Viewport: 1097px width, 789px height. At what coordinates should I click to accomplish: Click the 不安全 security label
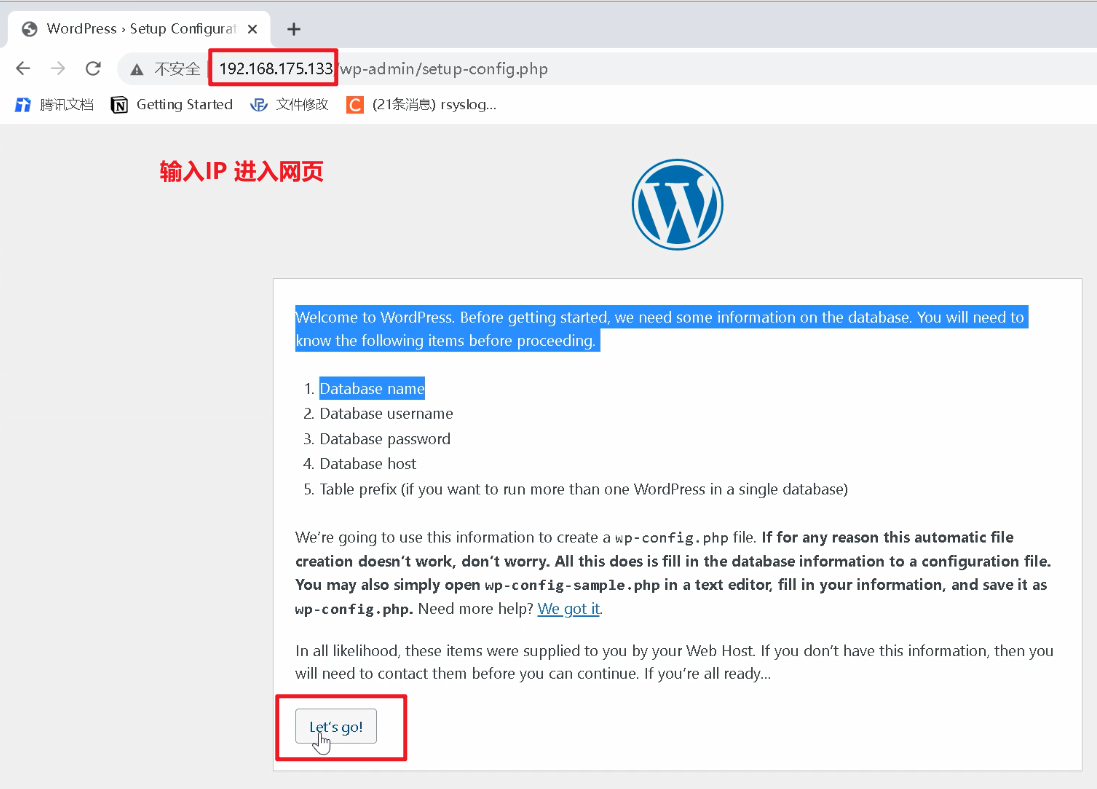(x=177, y=69)
